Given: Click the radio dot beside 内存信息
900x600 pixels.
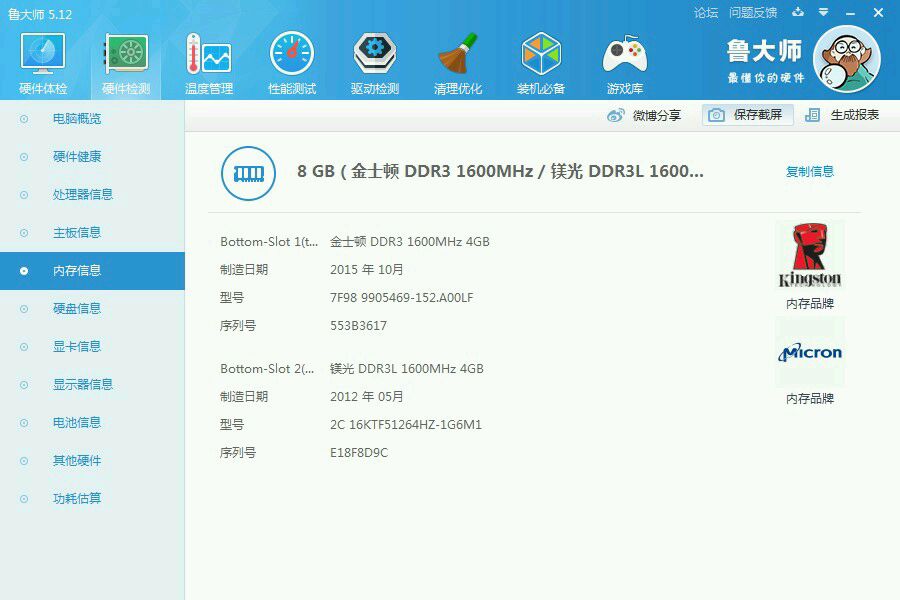Looking at the screenshot, I should tap(24, 270).
